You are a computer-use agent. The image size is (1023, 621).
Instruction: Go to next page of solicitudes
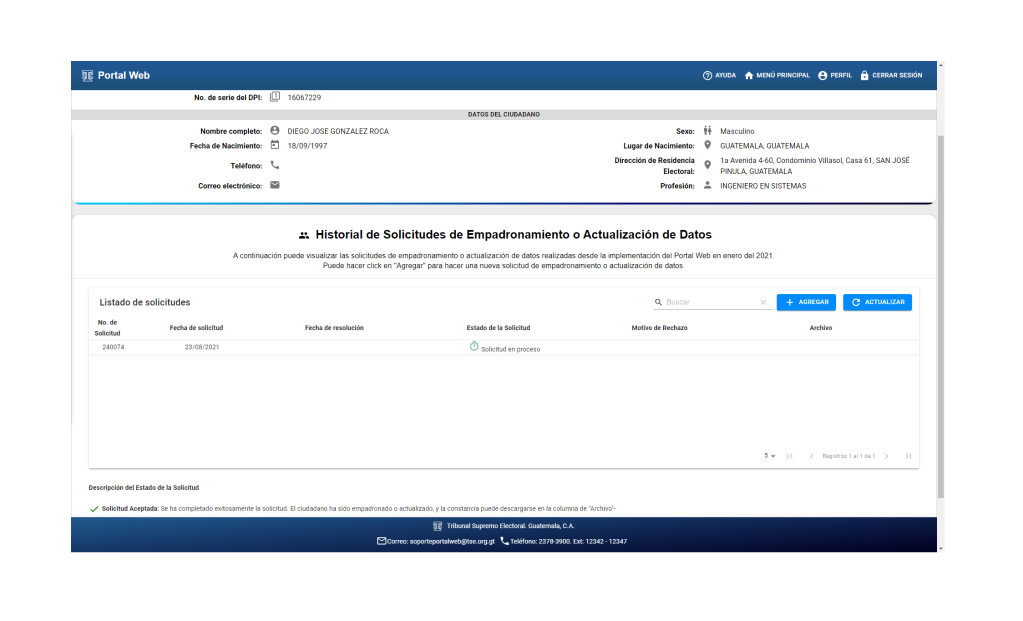pyautogui.click(x=886, y=456)
